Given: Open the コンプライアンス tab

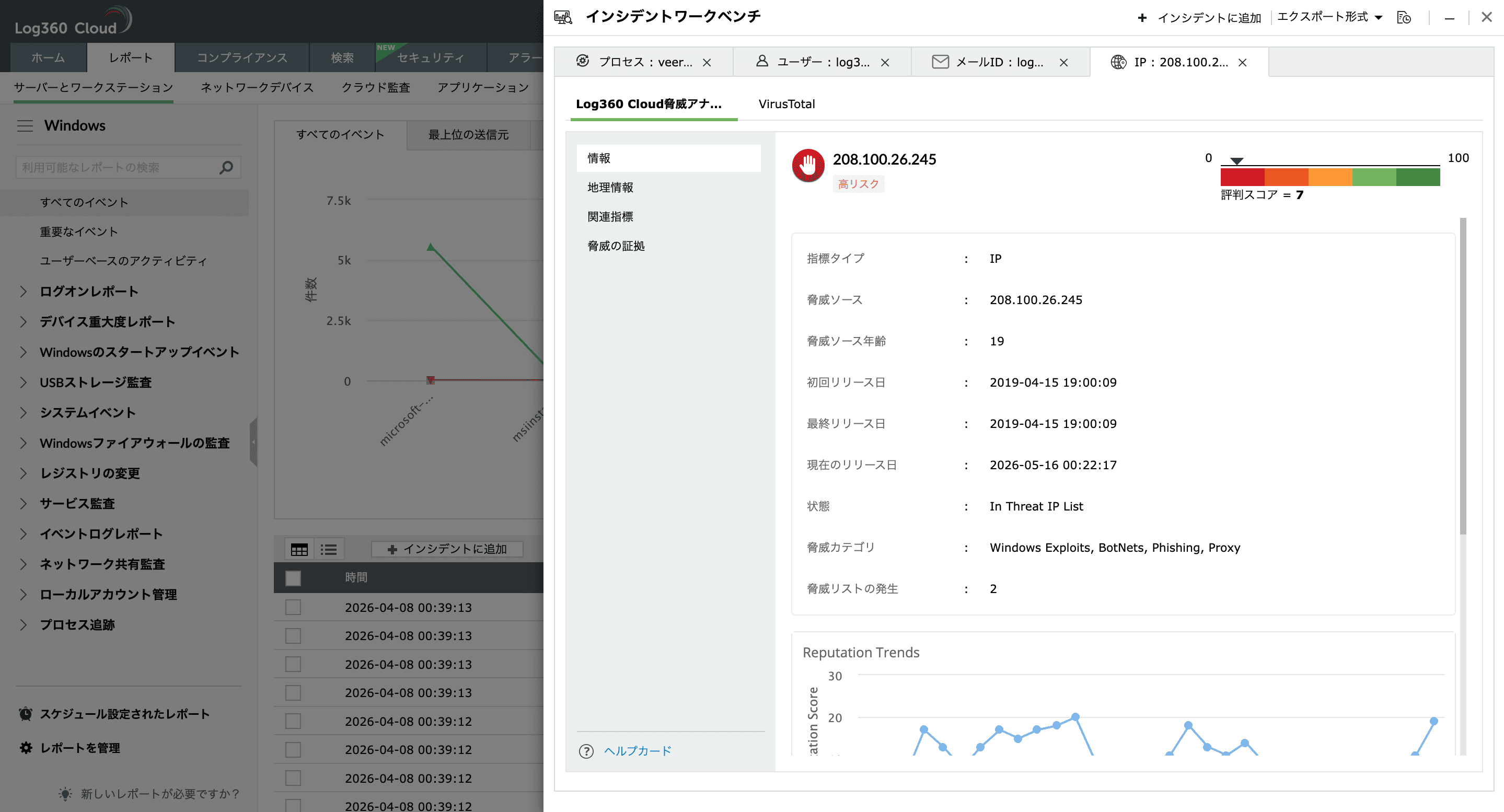Looking at the screenshot, I should pos(242,58).
